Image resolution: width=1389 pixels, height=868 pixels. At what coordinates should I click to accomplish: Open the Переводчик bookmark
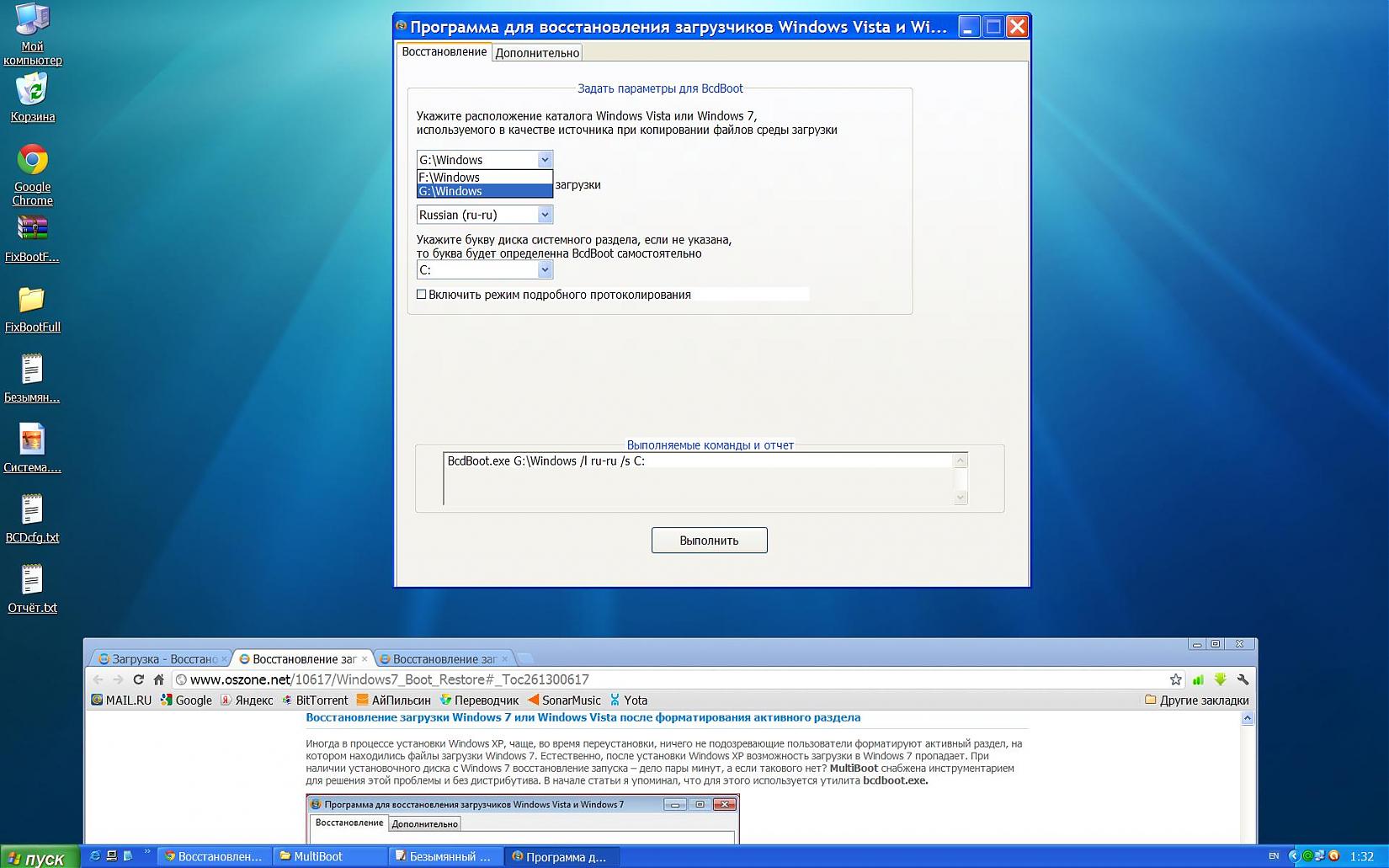[479, 700]
